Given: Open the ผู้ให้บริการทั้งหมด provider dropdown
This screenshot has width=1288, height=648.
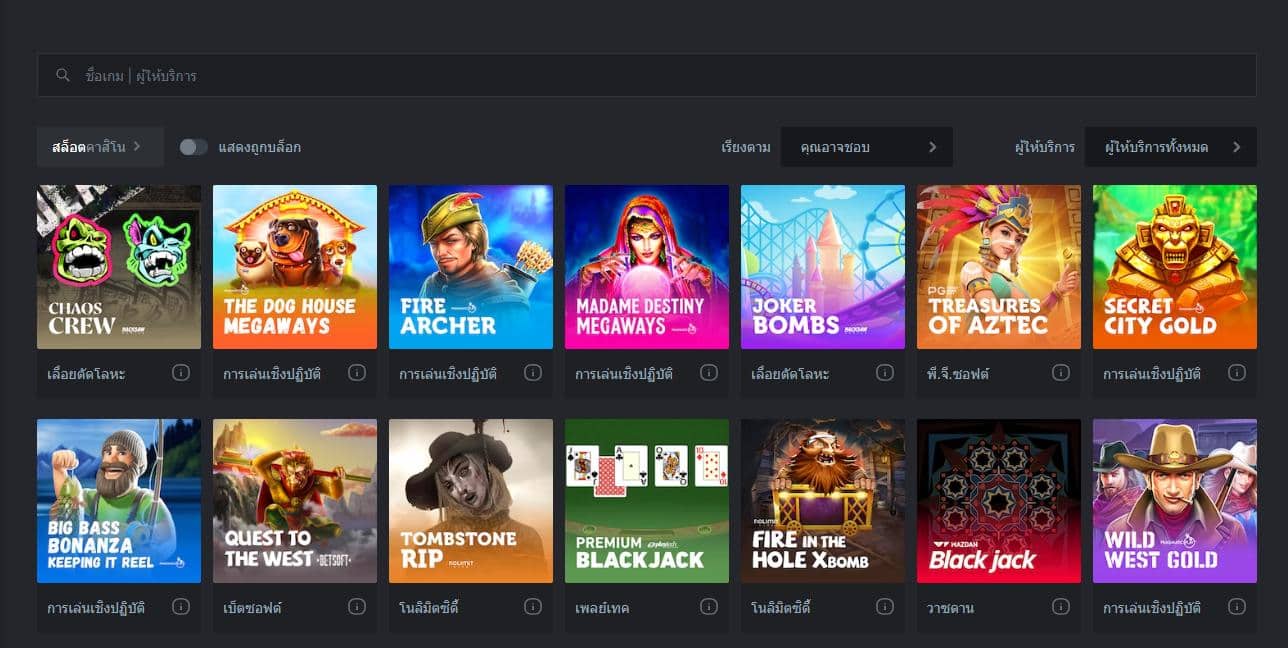Looking at the screenshot, I should pos(1171,147).
